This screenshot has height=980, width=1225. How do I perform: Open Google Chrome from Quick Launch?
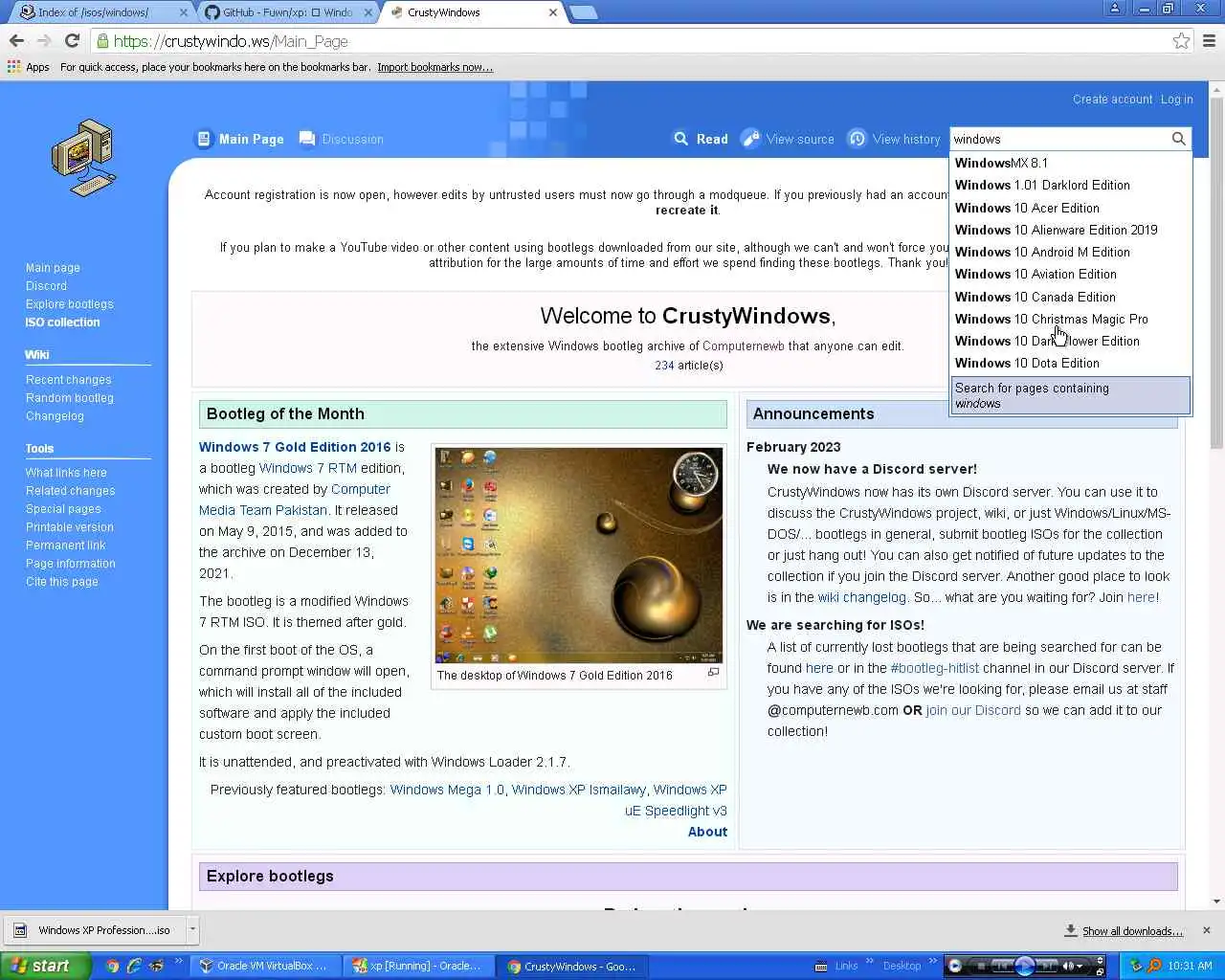coord(113,967)
